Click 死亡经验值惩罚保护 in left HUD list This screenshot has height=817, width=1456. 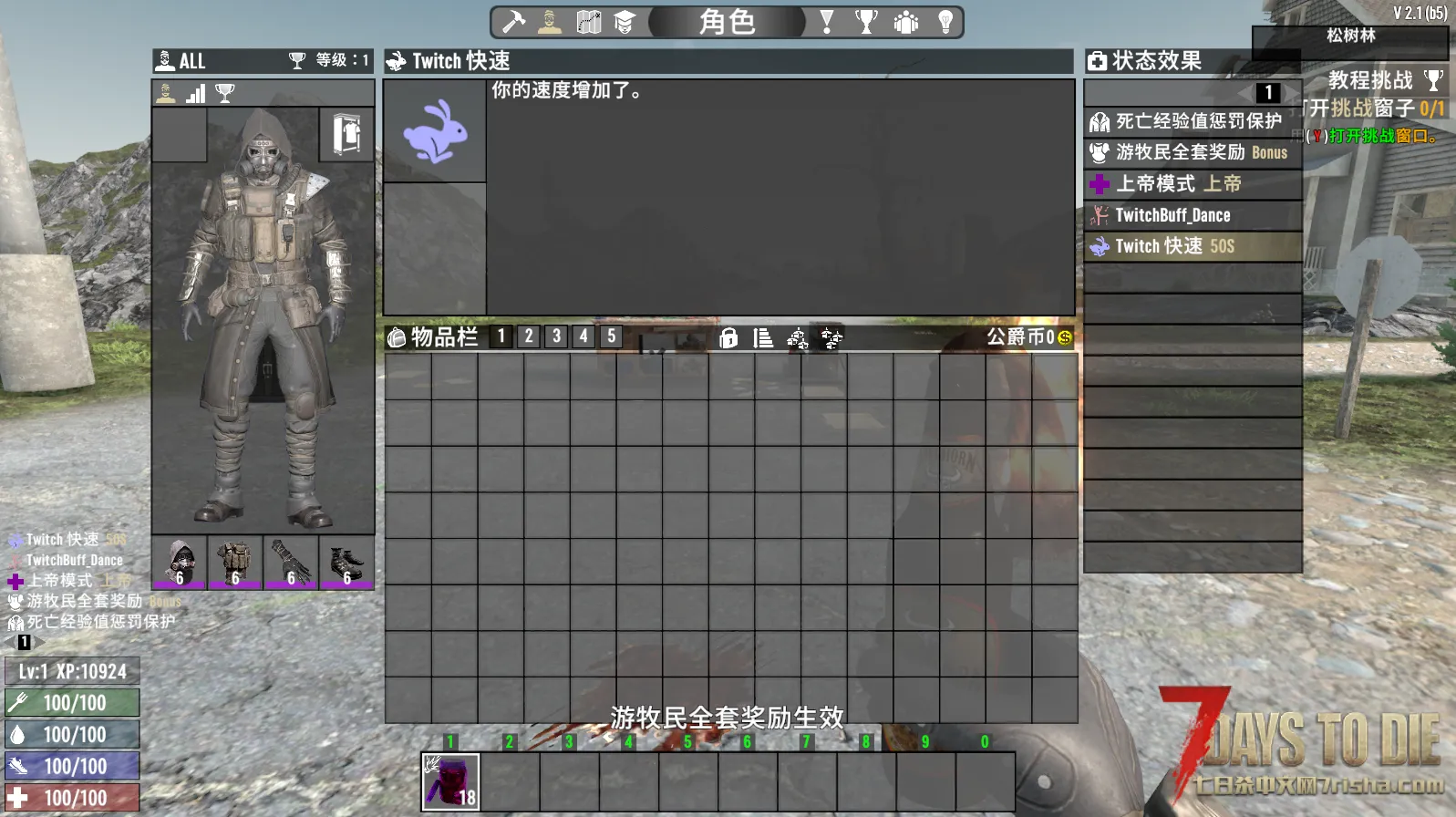92,622
